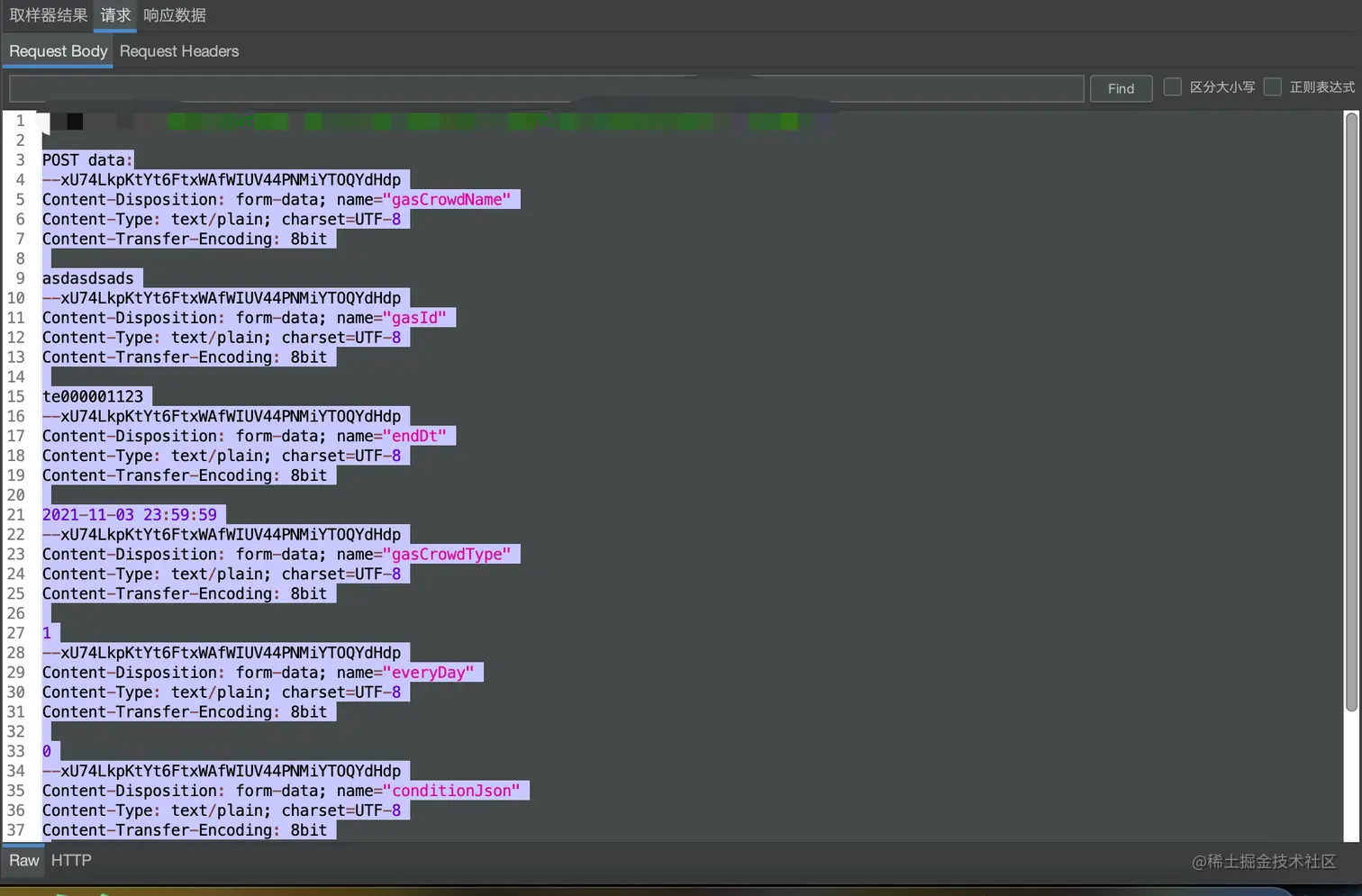Click "Content-Transfer-Encoding: 8bit" on line 7
1362x896 pixels.
coord(185,239)
